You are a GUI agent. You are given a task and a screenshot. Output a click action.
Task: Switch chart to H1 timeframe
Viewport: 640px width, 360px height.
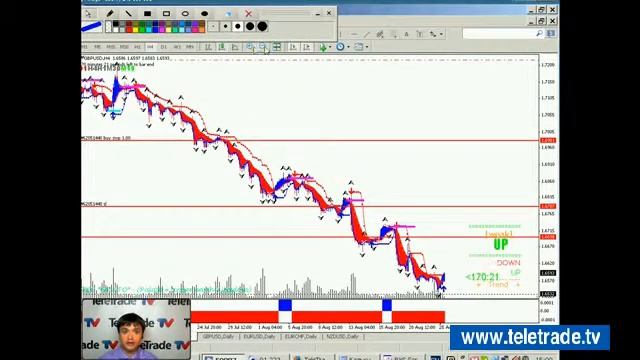click(x=137, y=47)
